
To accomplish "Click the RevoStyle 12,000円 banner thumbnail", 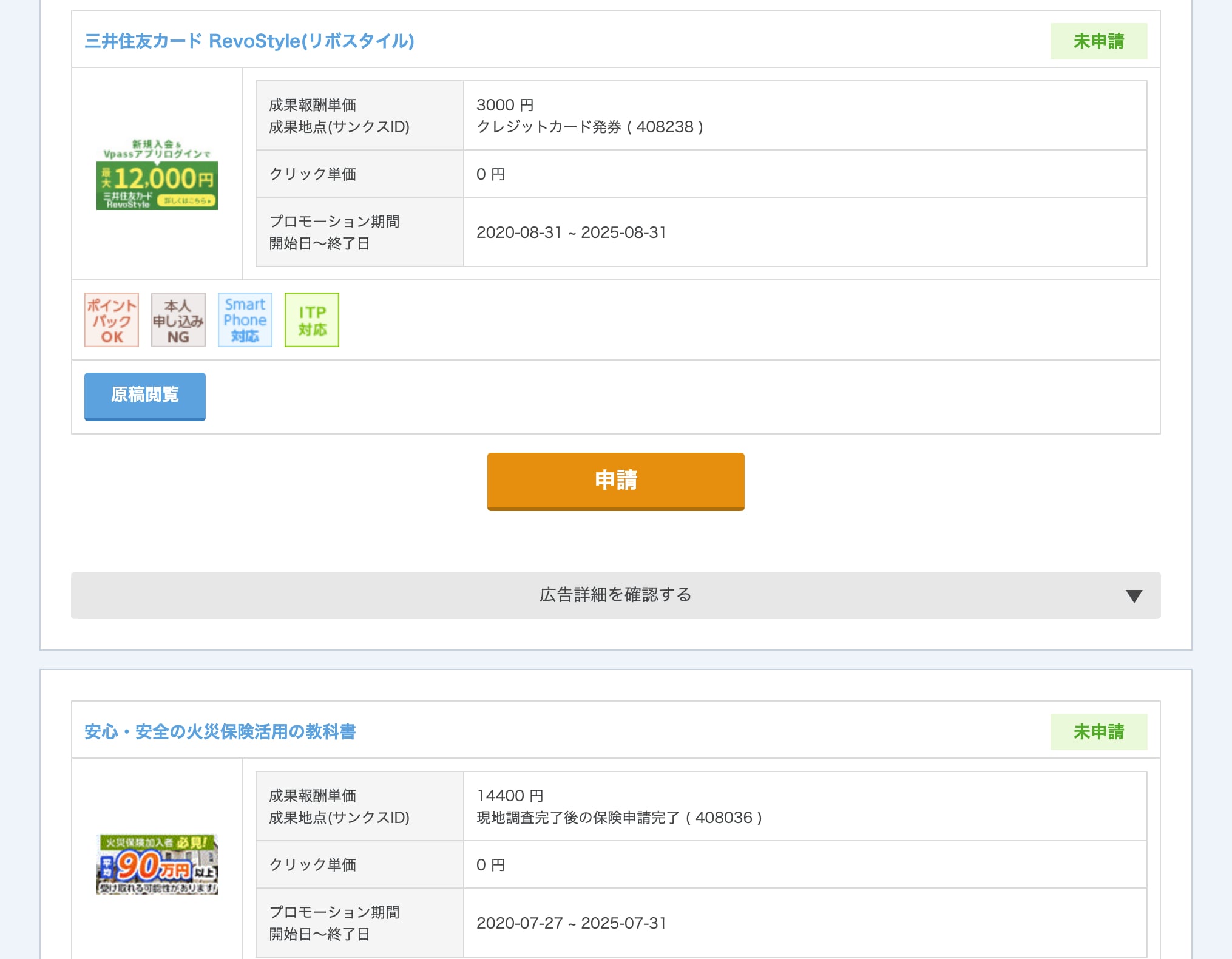I will pyautogui.click(x=157, y=174).
